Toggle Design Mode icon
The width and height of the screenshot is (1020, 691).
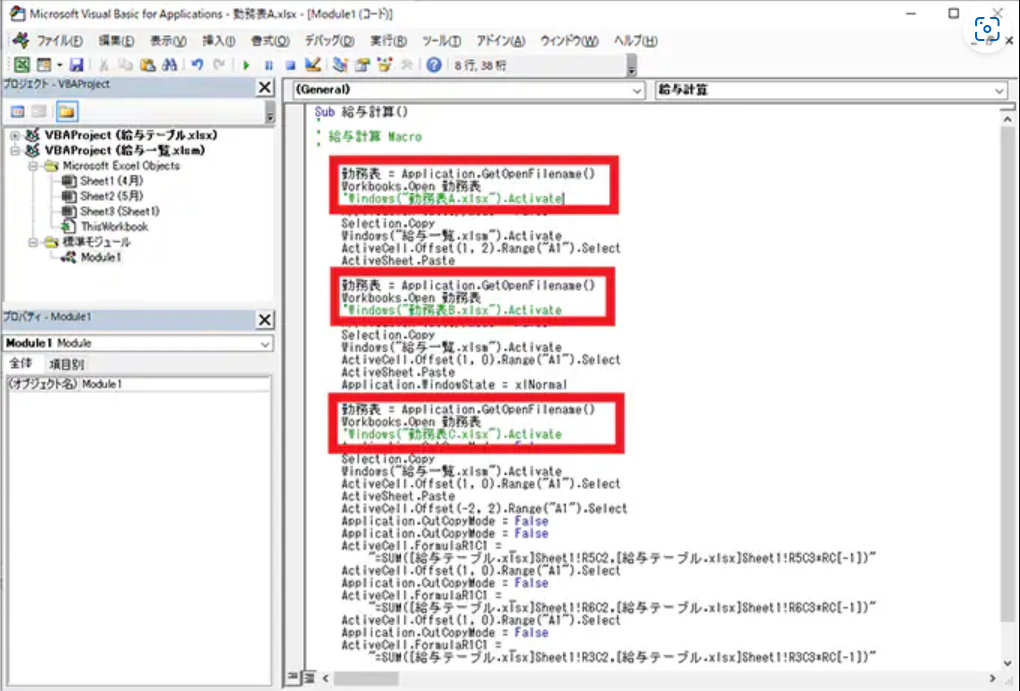pos(313,64)
